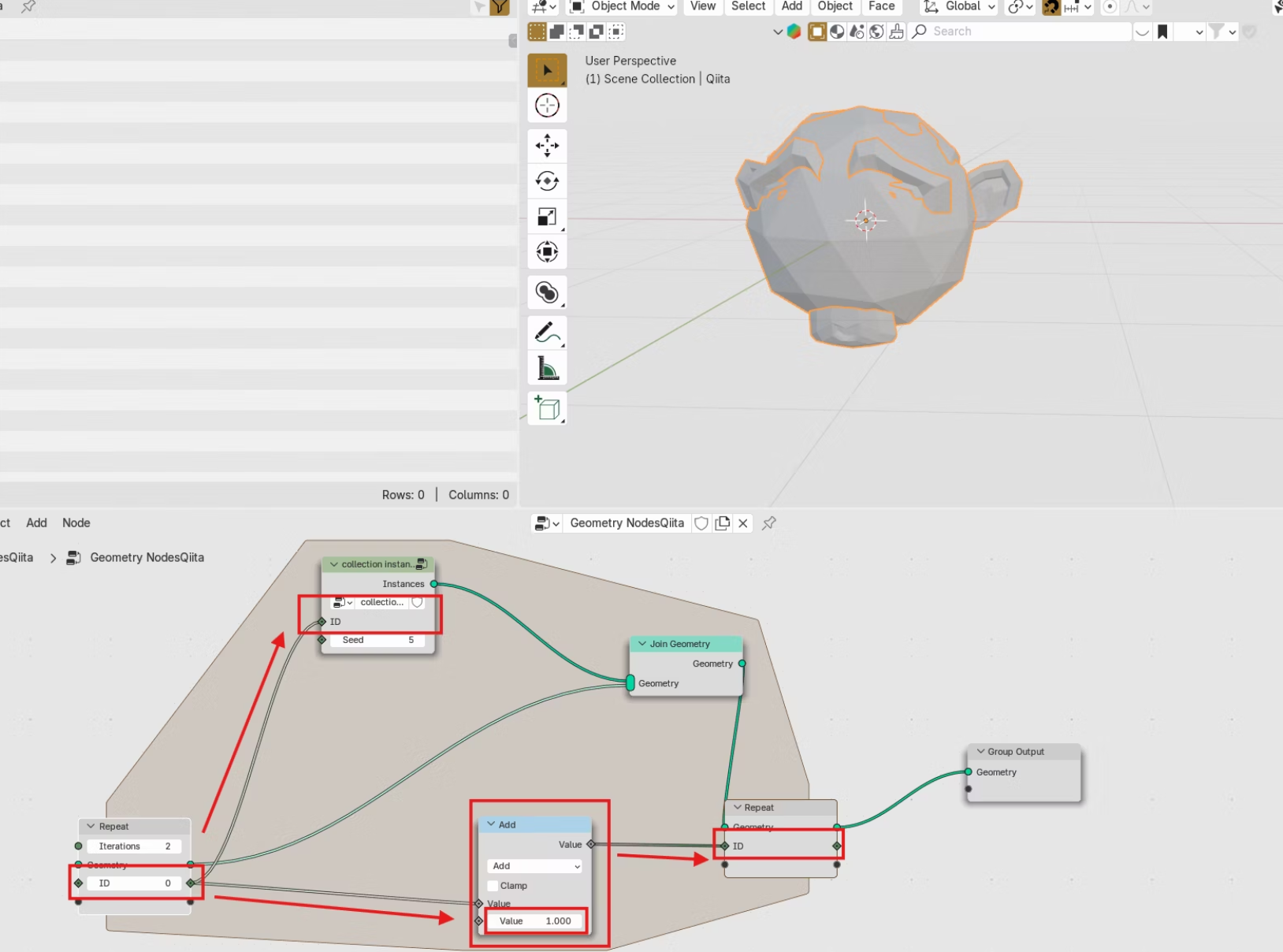Adjust the Iterations field on Repeat node
1283x952 pixels.
pos(134,846)
